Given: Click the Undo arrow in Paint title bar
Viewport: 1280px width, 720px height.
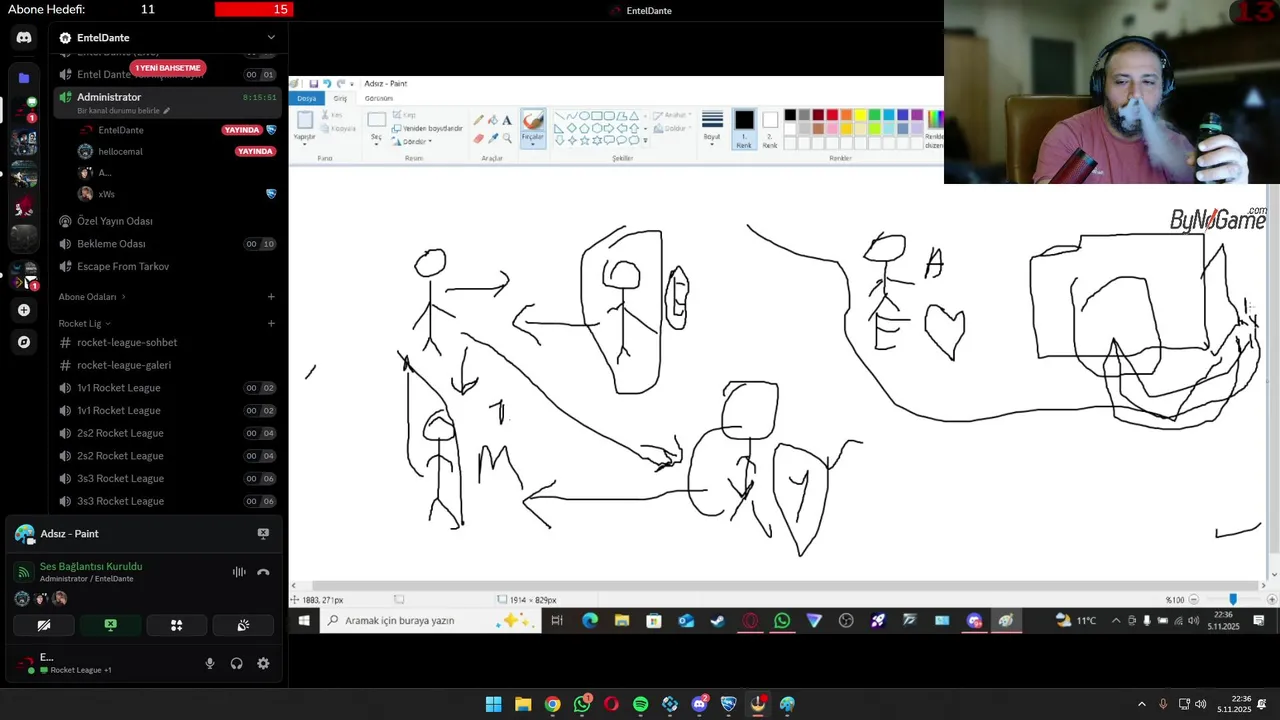Looking at the screenshot, I should coord(327,84).
